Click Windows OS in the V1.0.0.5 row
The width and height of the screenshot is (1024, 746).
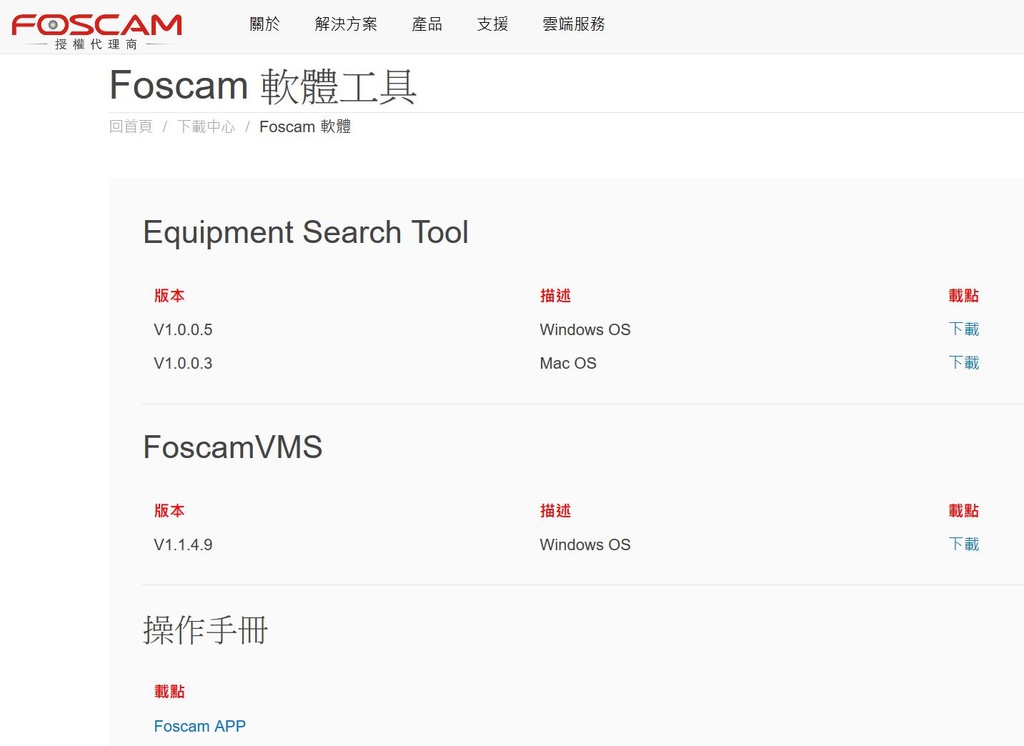(585, 329)
